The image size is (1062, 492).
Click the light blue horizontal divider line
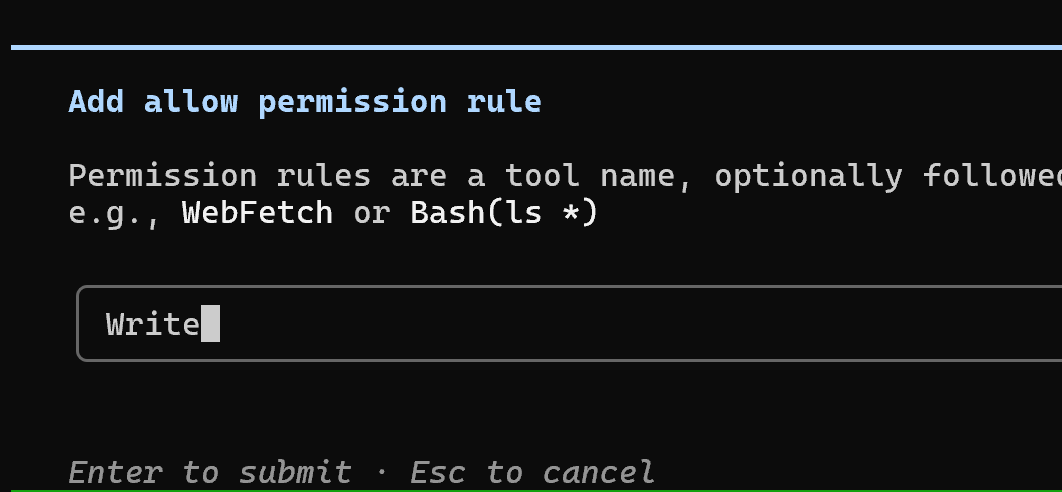coord(536,47)
